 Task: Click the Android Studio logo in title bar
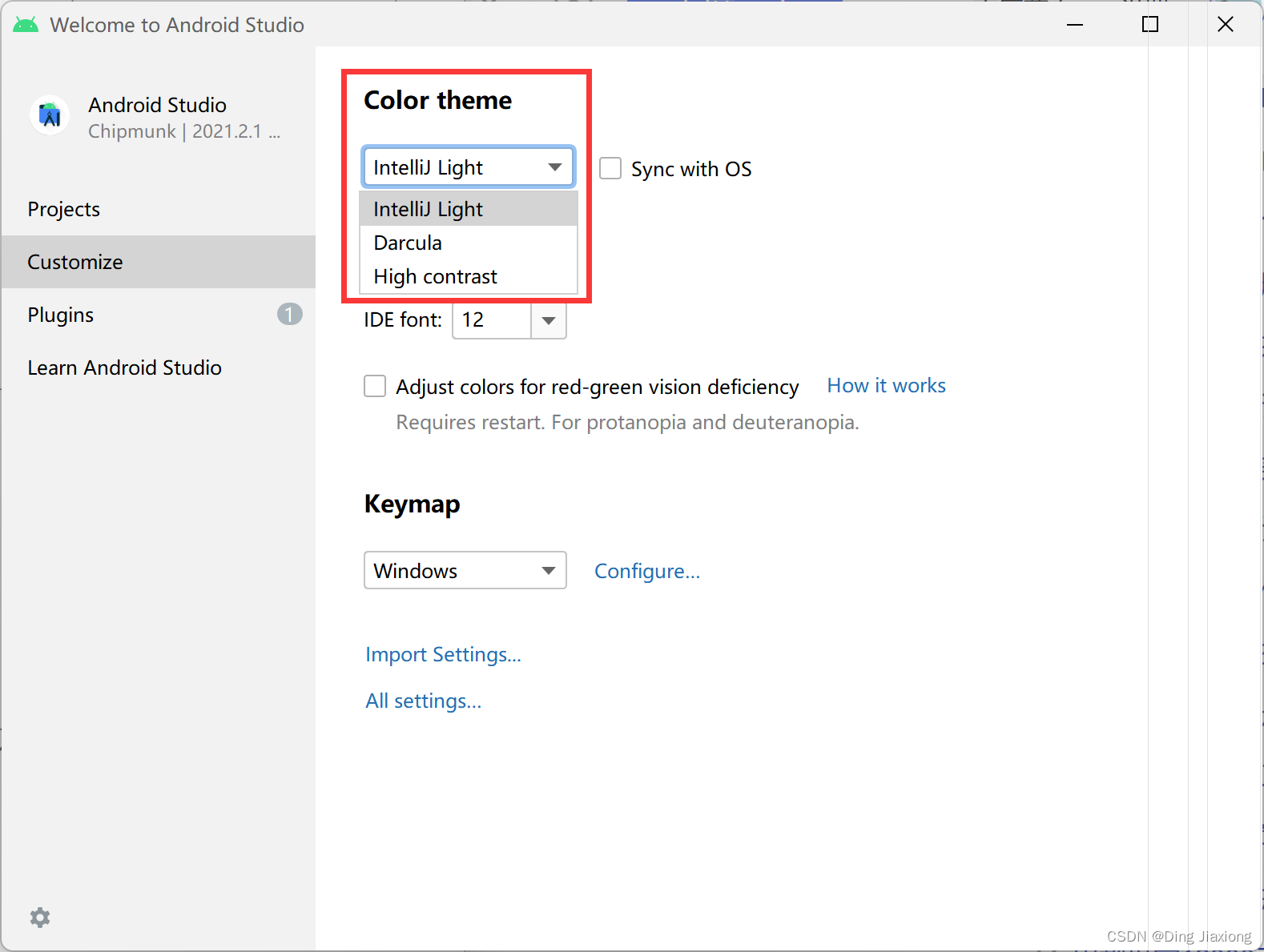(x=26, y=25)
